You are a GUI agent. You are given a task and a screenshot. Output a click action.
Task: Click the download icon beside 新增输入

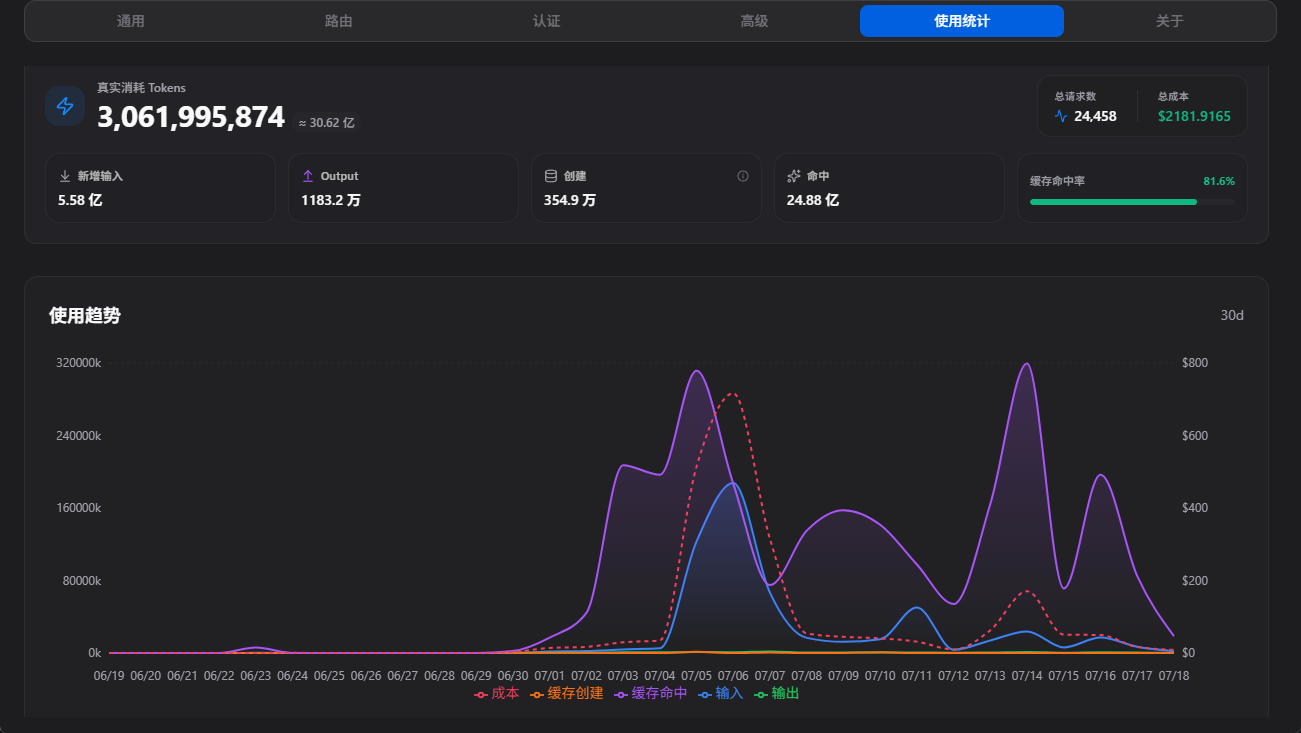pos(65,176)
